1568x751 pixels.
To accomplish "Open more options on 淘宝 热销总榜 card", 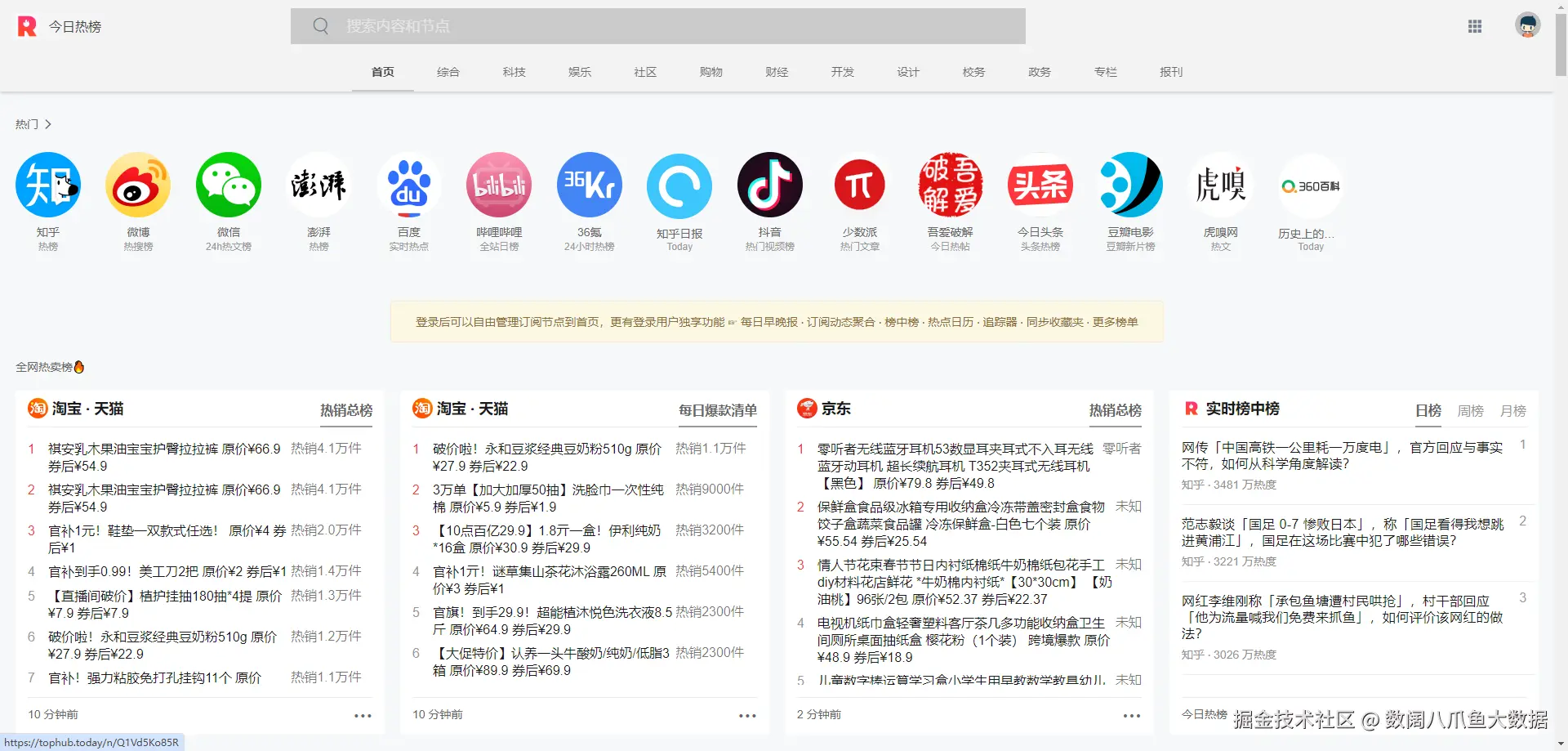I will tap(363, 716).
